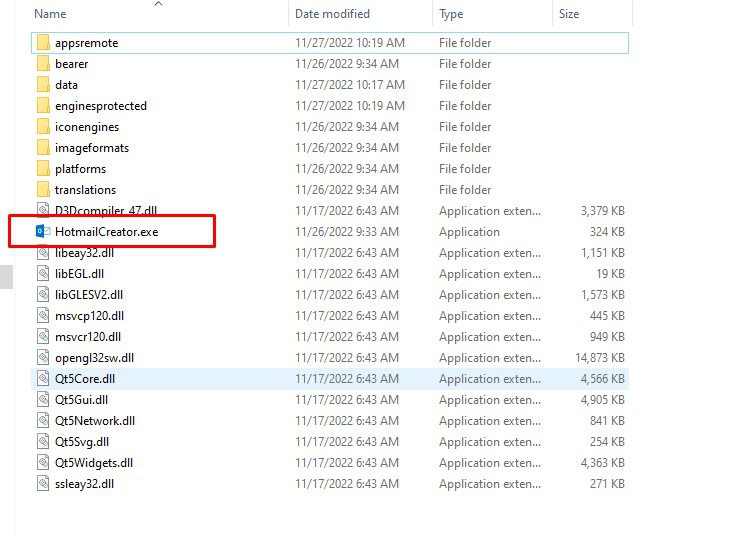The image size is (752, 536).
Task: Select the appsremote folder name
Action: click(x=86, y=43)
